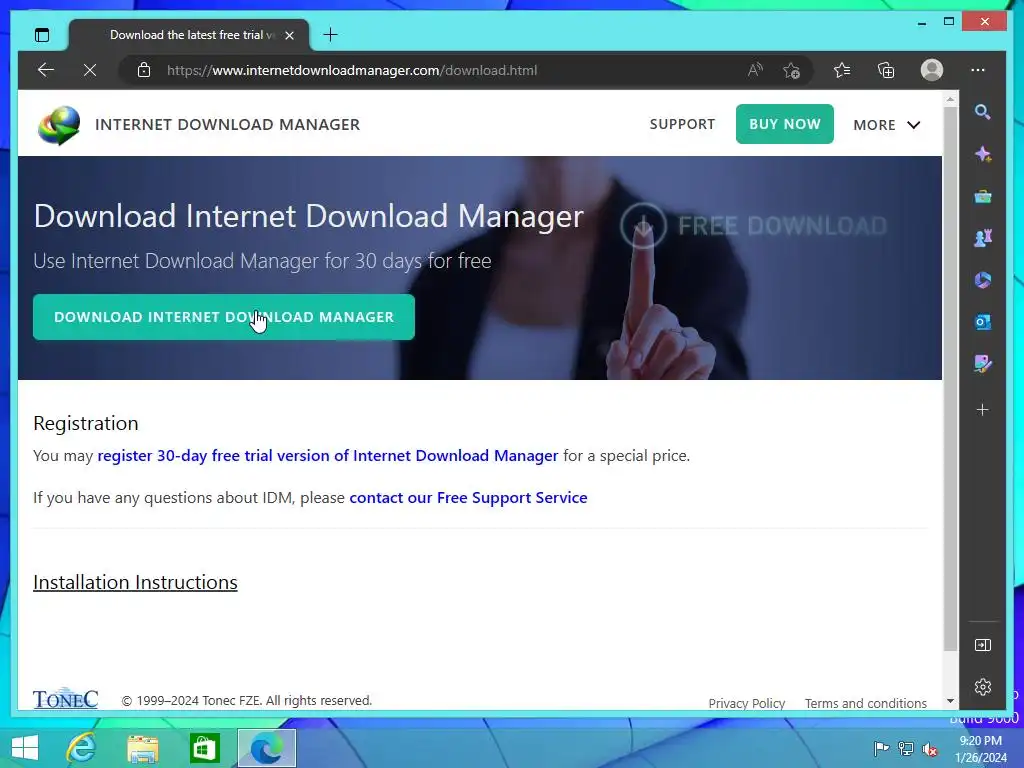The image size is (1024, 768).
Task: Click register 30-day free trial version link
Action: pos(328,456)
